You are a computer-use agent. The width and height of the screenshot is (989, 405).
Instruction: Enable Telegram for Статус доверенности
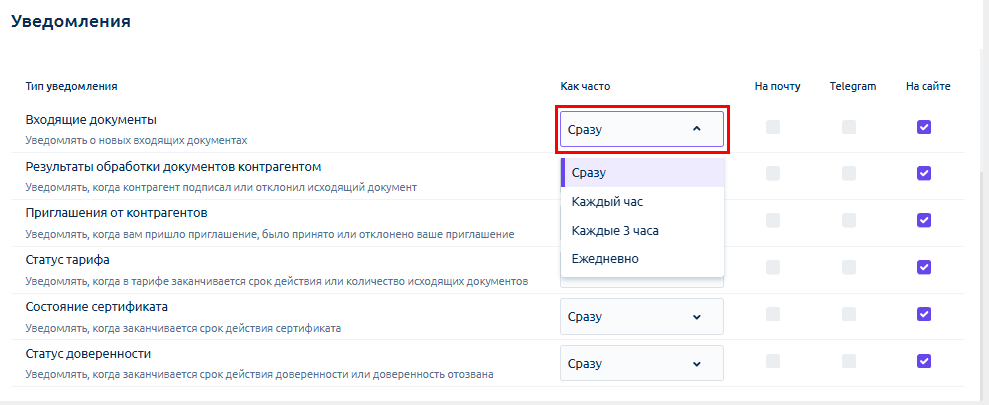coord(849,361)
